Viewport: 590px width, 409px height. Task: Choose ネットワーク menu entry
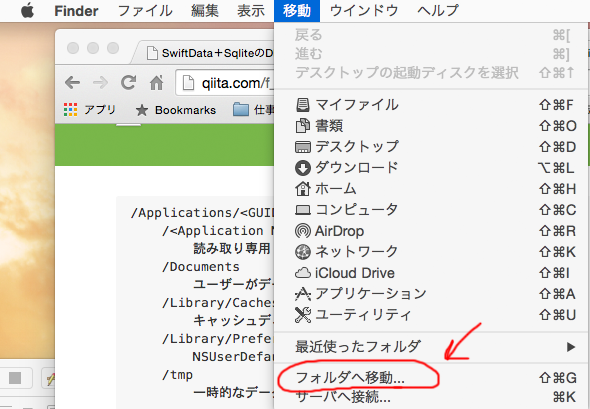(432, 252)
